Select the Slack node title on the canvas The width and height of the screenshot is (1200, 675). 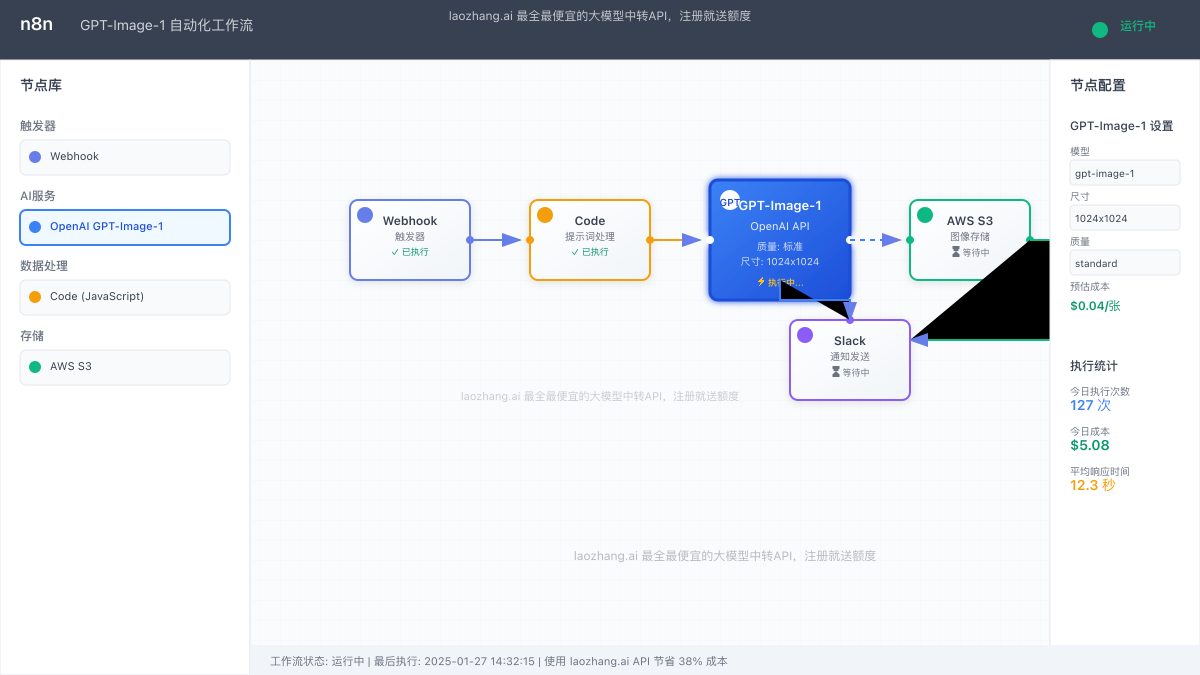pos(850,341)
